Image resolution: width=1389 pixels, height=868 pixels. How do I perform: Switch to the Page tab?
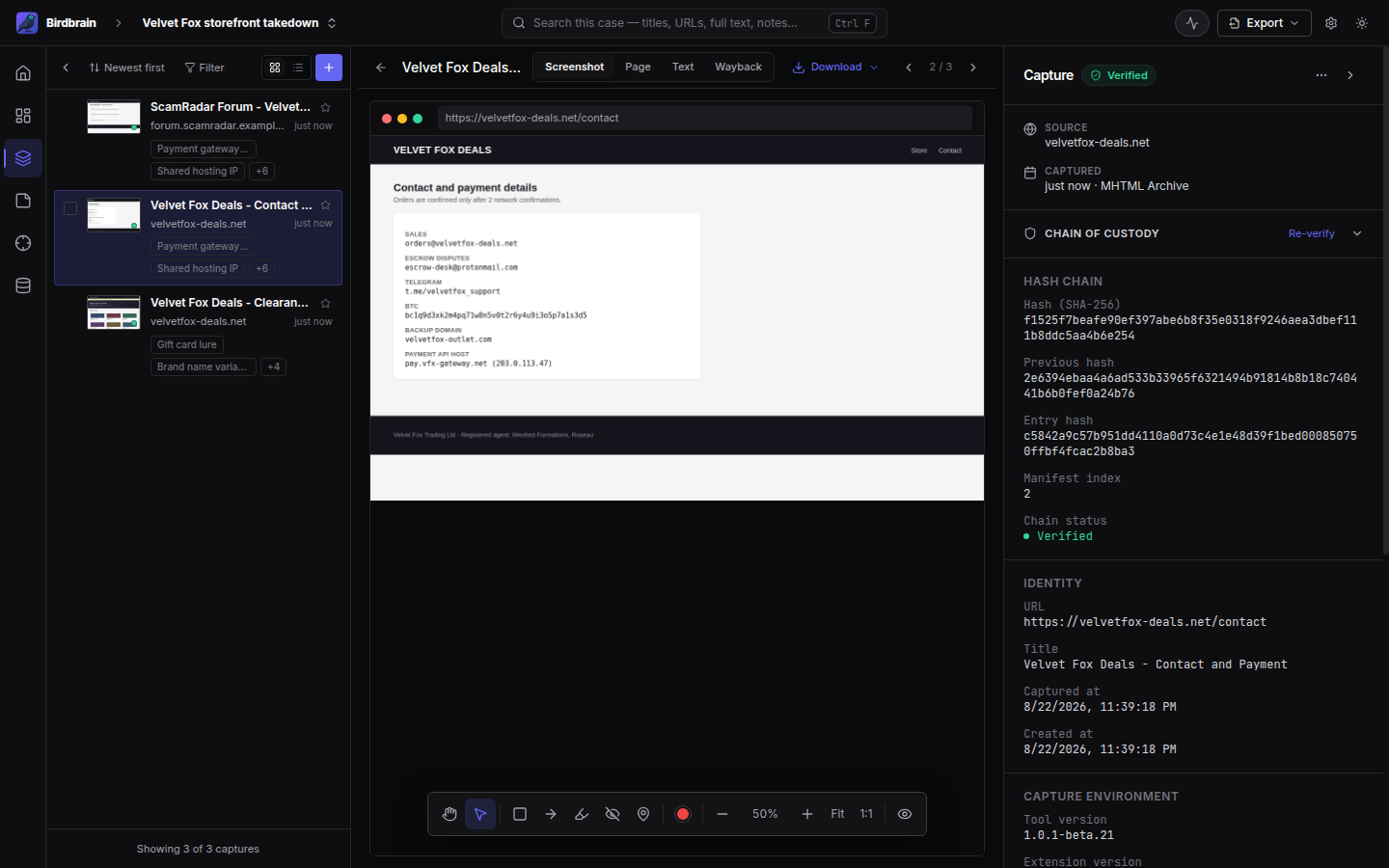pyautogui.click(x=638, y=67)
